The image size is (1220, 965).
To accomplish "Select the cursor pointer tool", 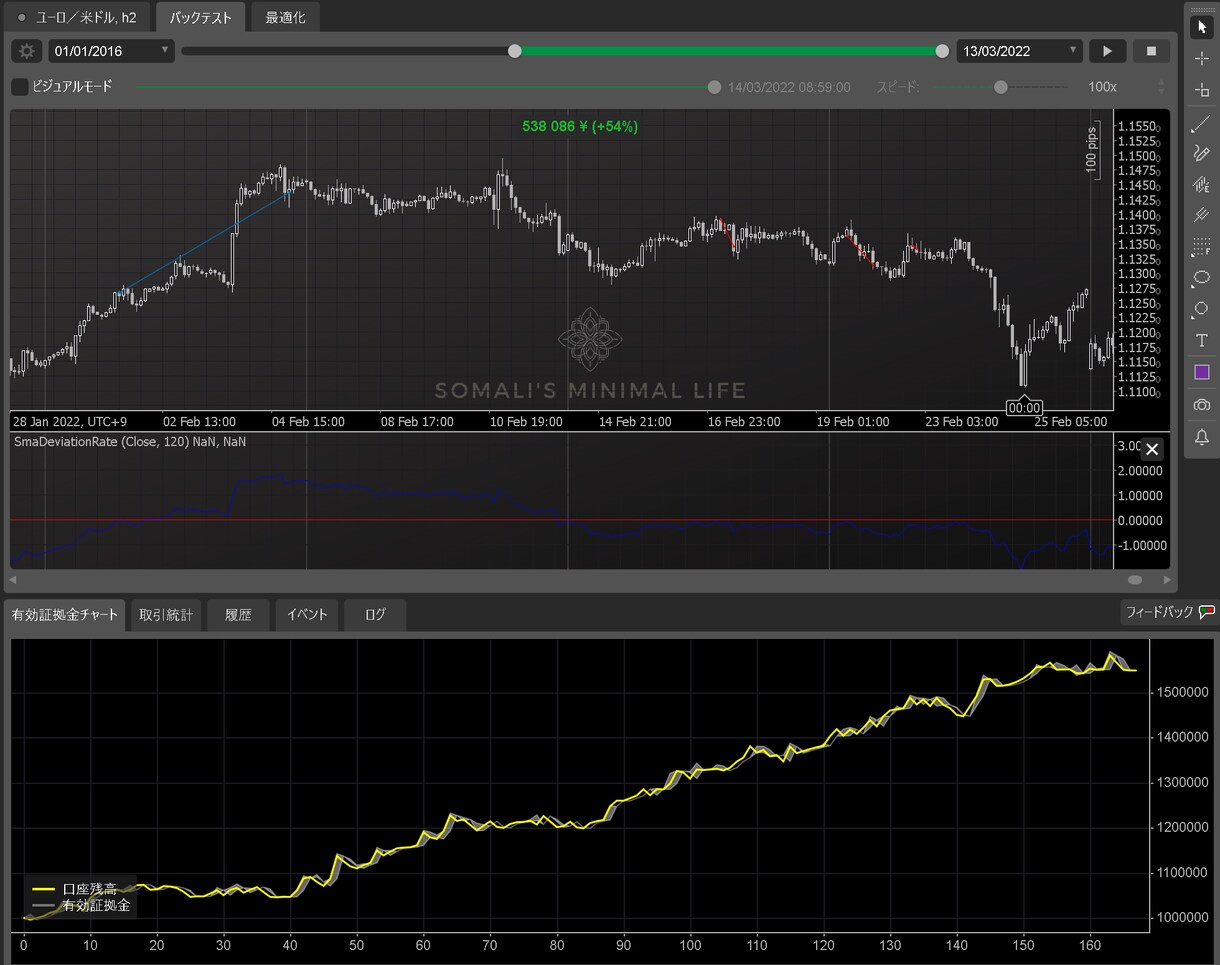I will click(x=1202, y=27).
